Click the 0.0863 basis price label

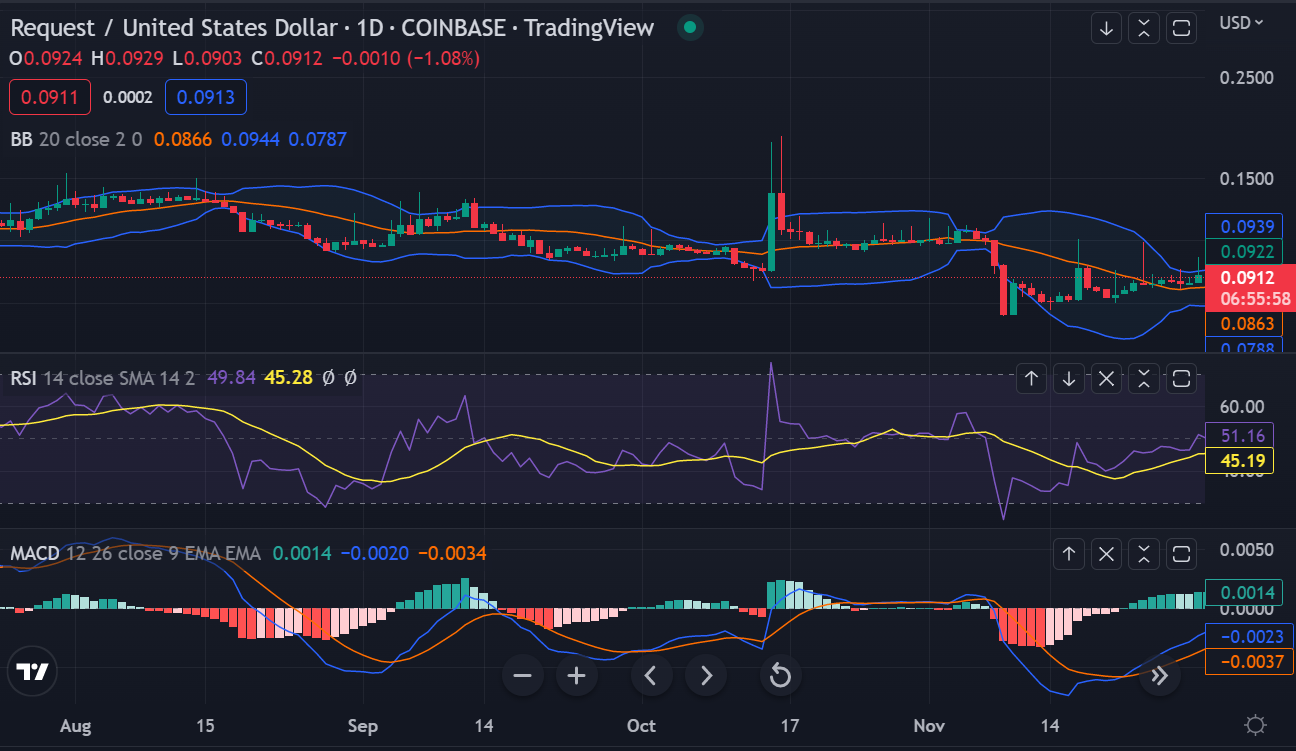[x=1243, y=324]
